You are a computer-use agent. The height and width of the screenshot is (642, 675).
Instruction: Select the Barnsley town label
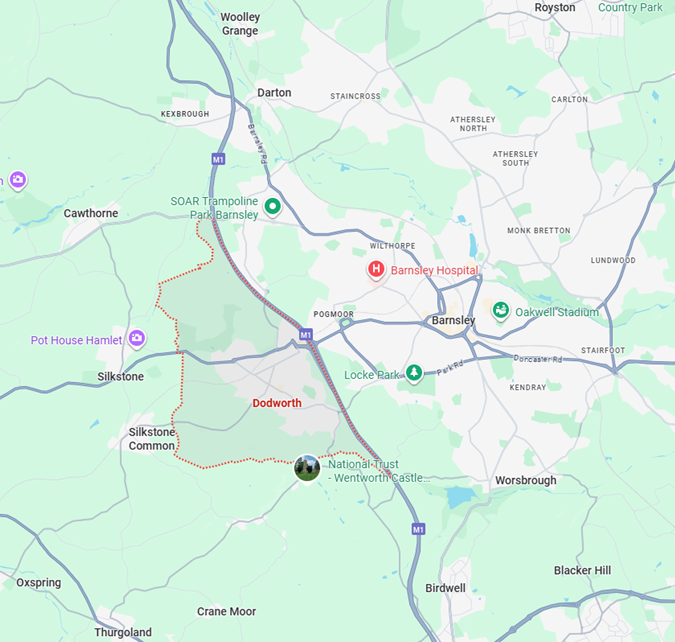[453, 320]
